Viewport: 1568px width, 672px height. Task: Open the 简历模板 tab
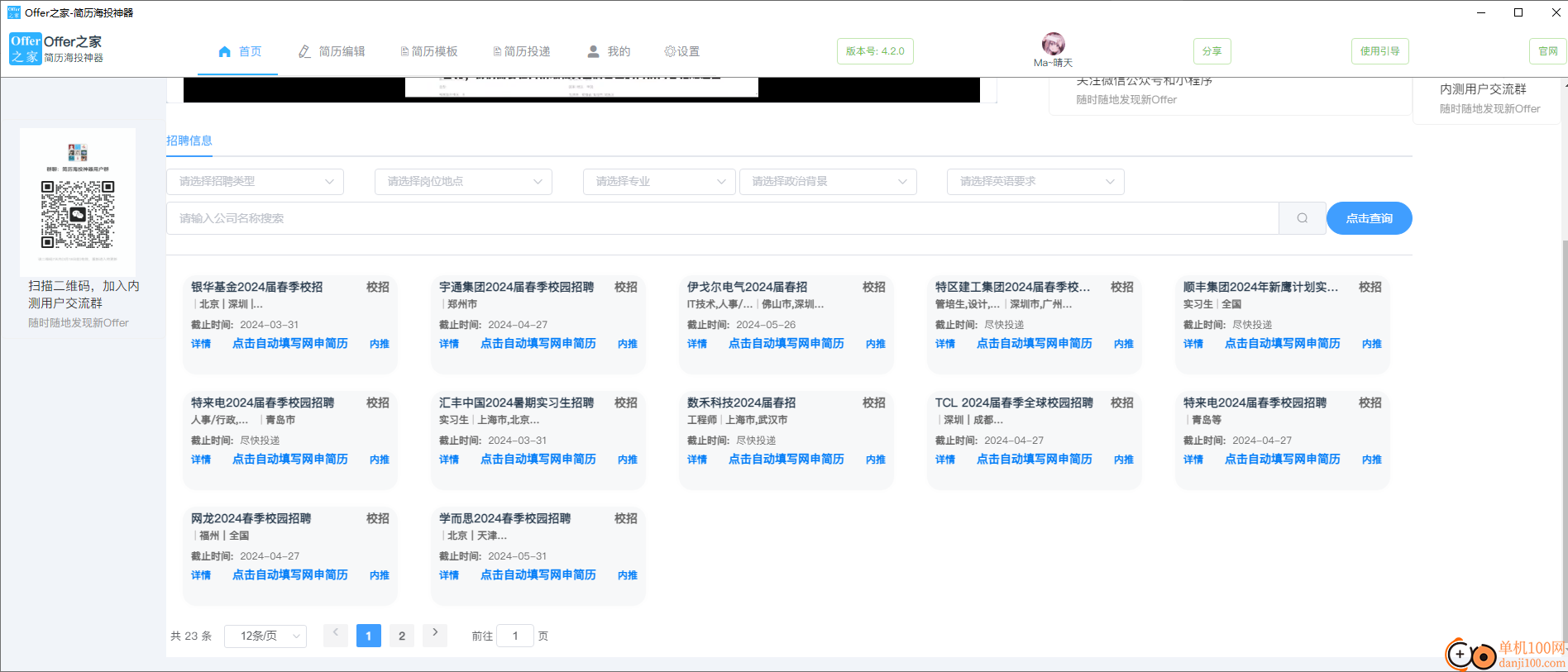tap(428, 51)
